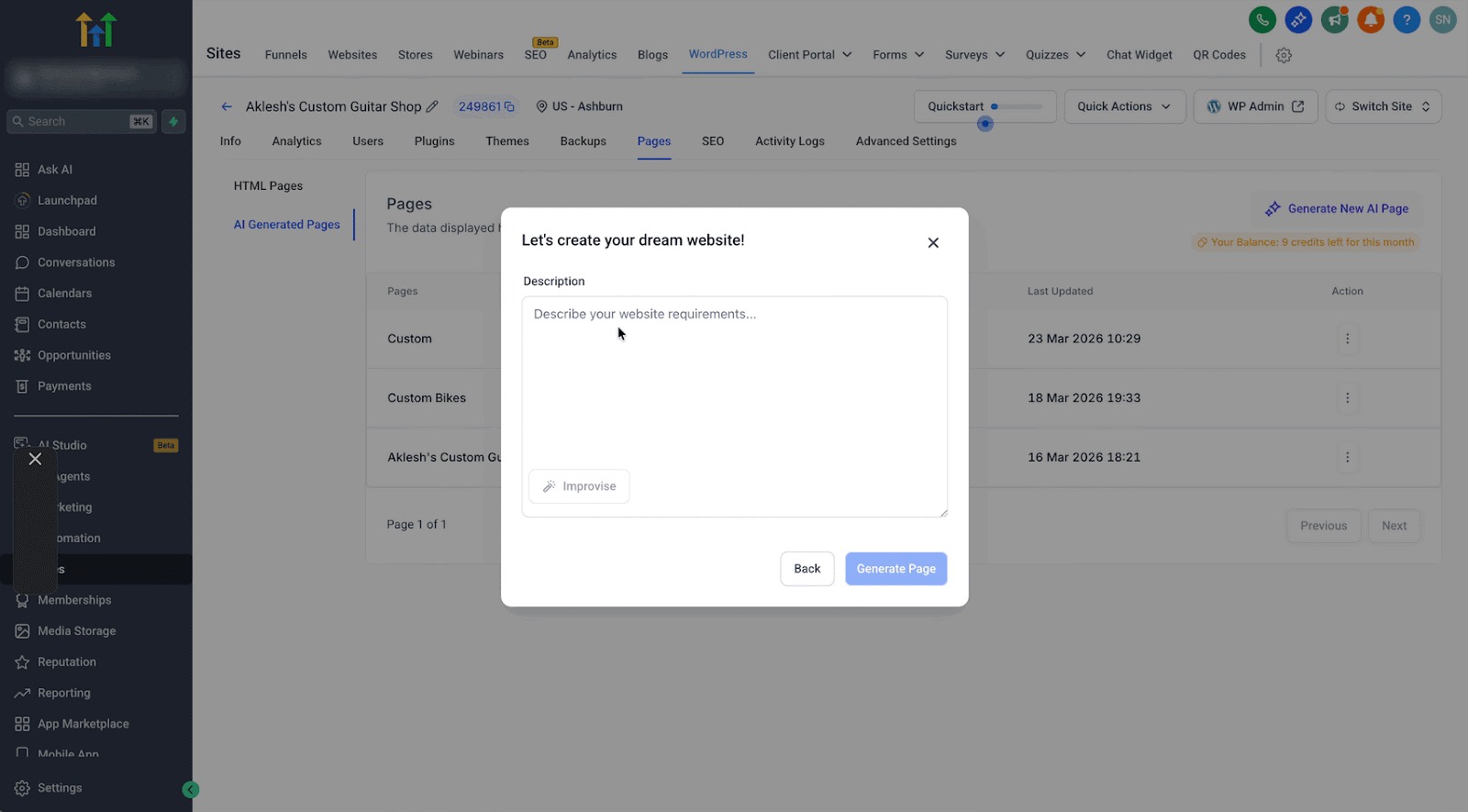
Task: Select AI Generated Pages
Action: pos(287,225)
